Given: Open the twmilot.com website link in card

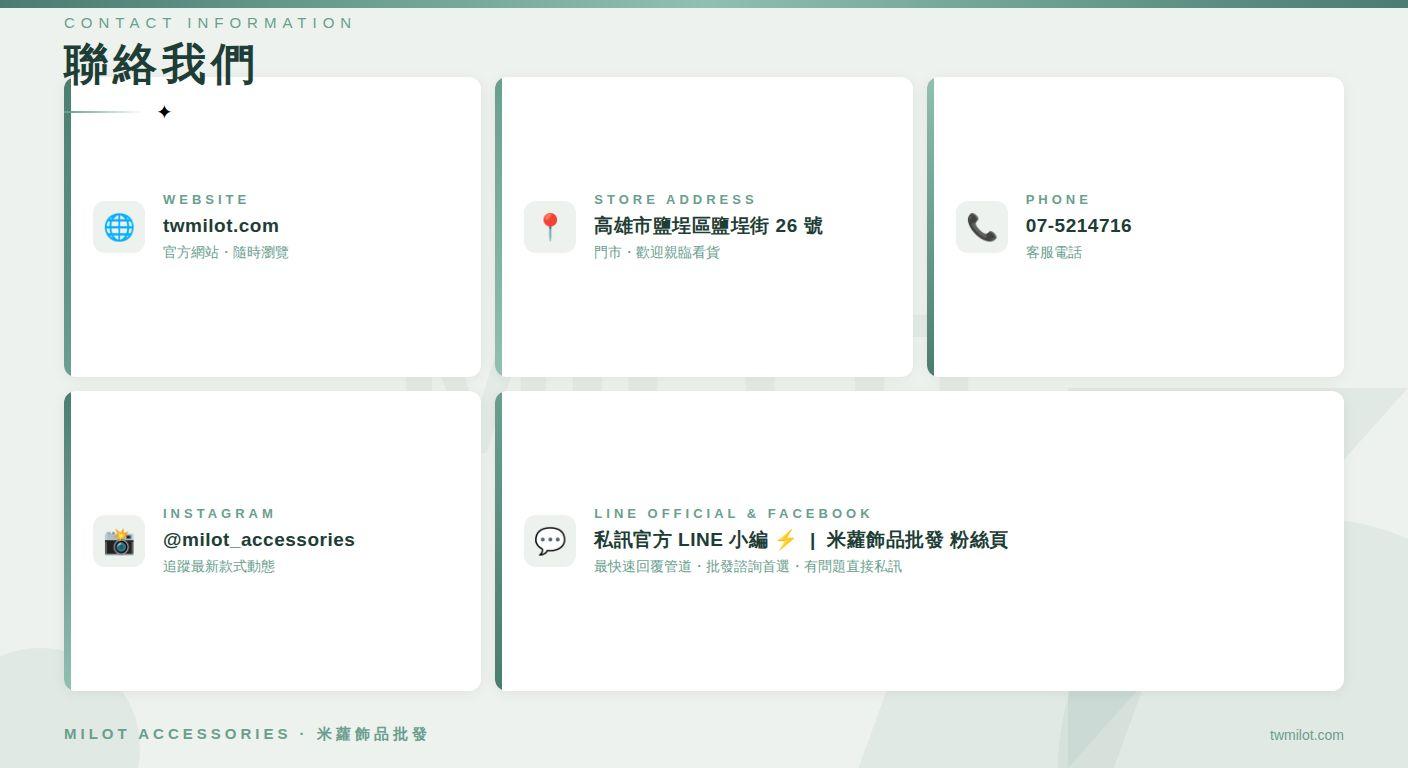Looking at the screenshot, I should 221,226.
